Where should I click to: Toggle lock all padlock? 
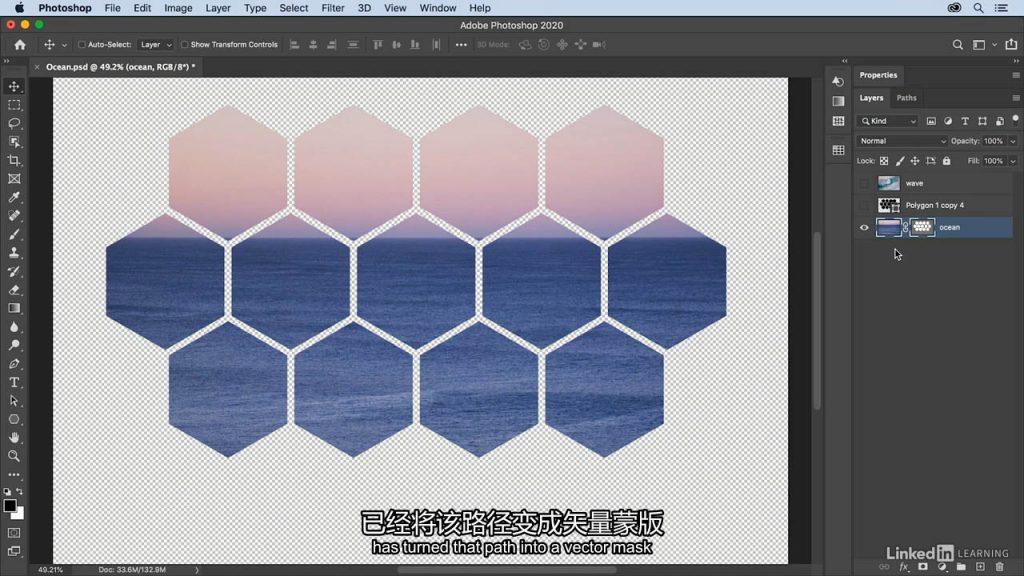pyautogui.click(x=946, y=161)
